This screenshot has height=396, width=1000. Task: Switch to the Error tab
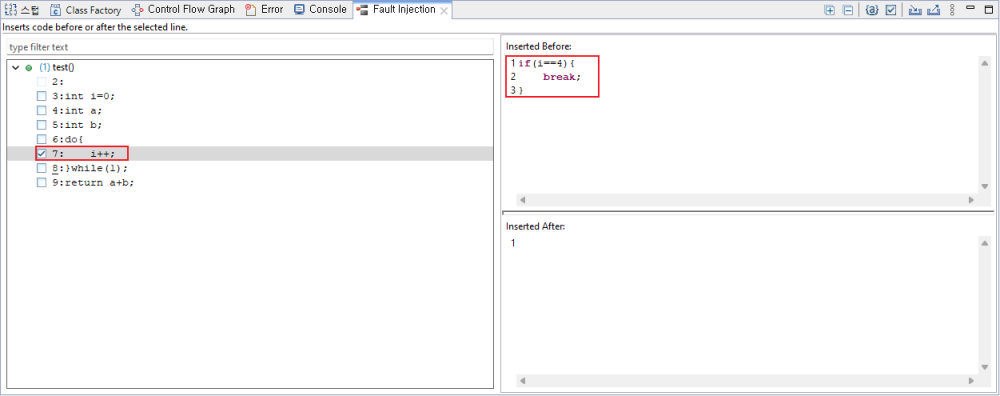[x=265, y=10]
